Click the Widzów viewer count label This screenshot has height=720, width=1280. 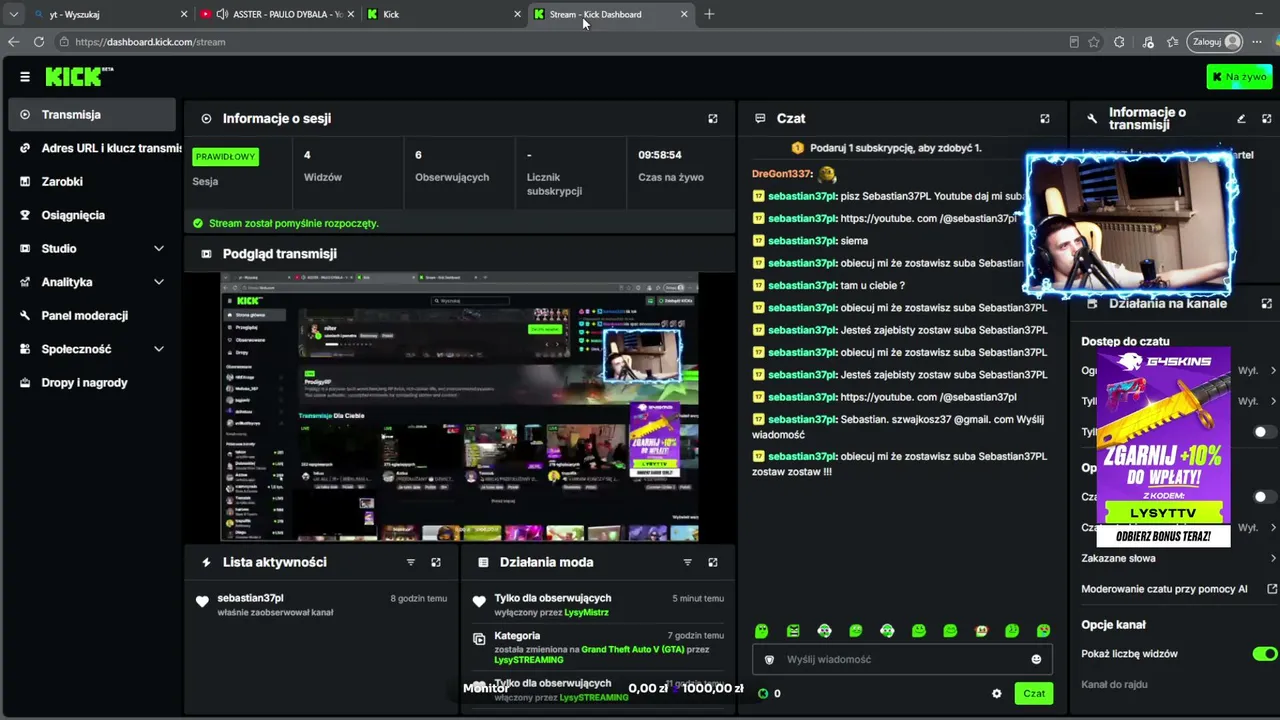coord(323,177)
